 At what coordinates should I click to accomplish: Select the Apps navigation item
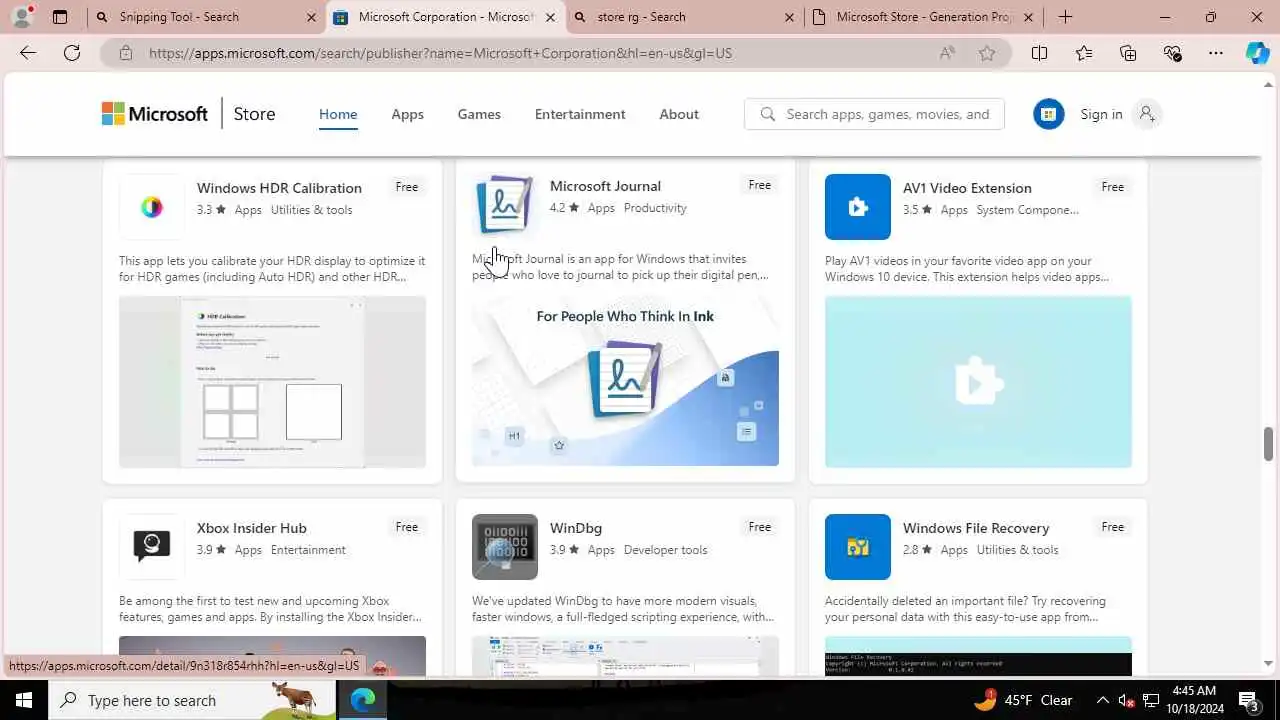coord(408,114)
